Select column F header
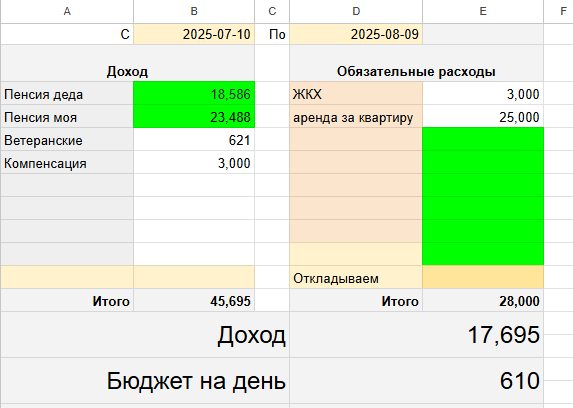Image resolution: width=573 pixels, height=408 pixels. click(x=559, y=11)
